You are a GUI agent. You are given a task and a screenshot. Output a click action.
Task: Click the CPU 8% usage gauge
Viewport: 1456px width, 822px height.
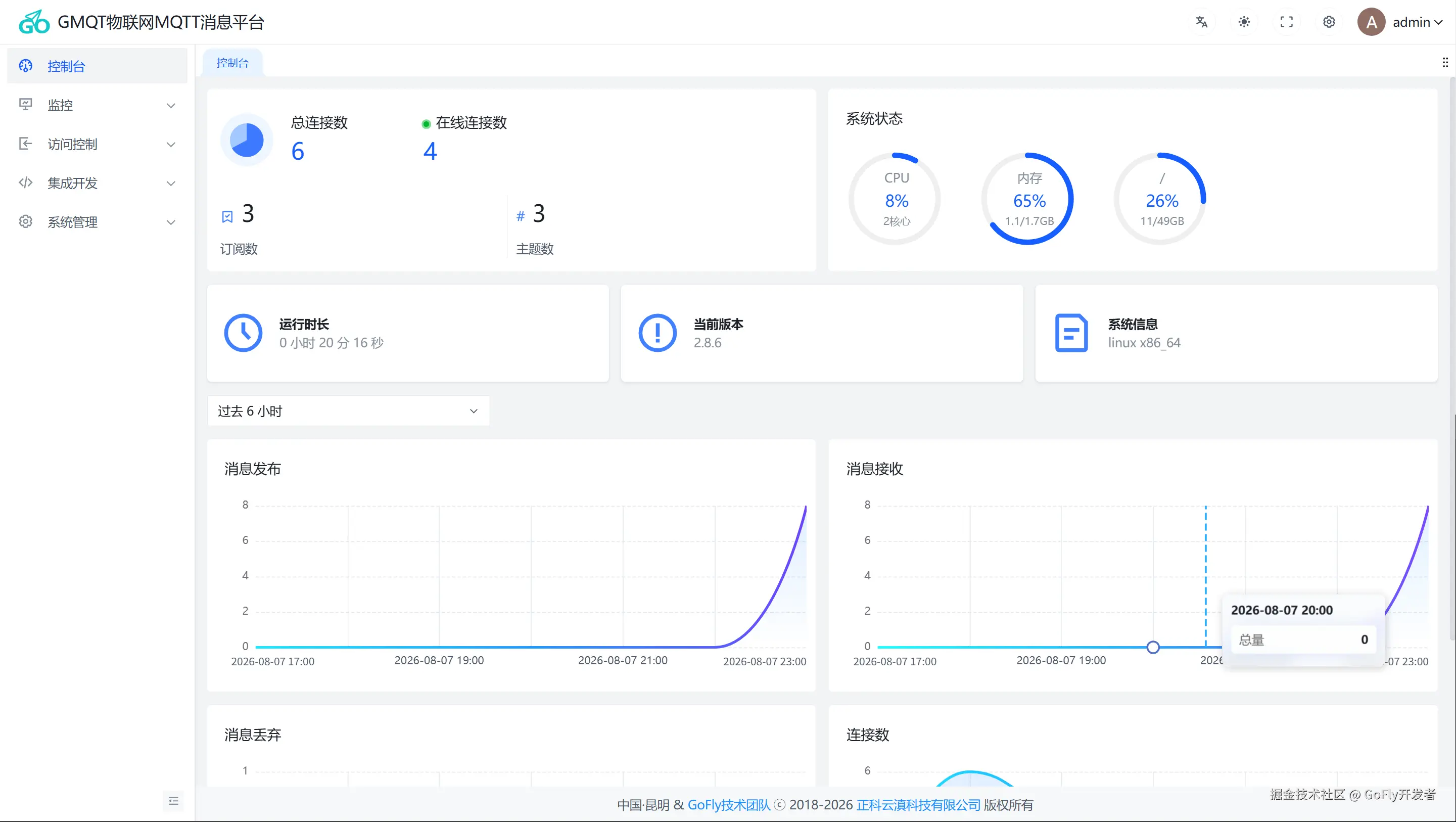pyautogui.click(x=895, y=199)
